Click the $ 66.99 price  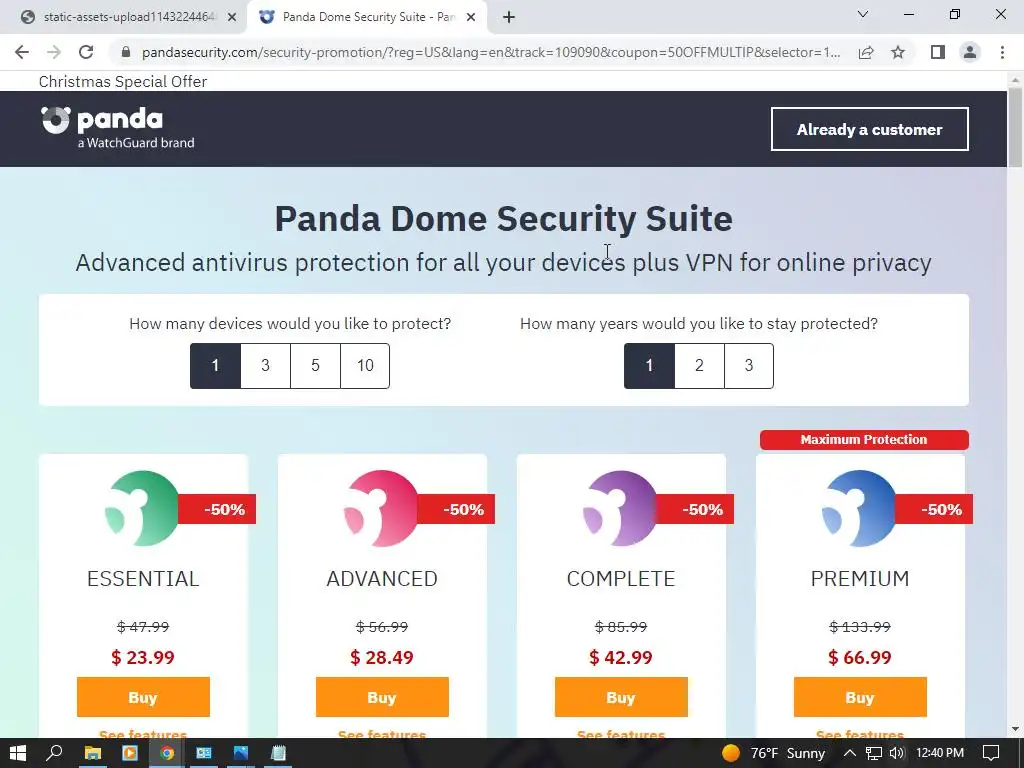(x=860, y=657)
